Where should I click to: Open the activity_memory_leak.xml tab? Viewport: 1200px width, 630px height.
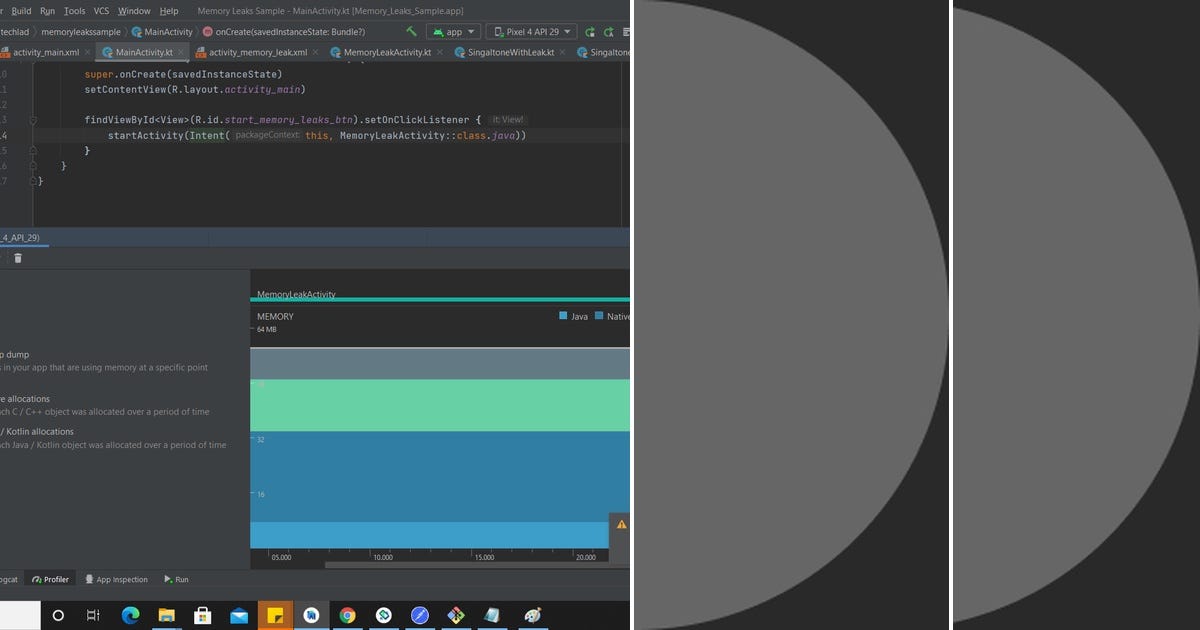(x=258, y=52)
